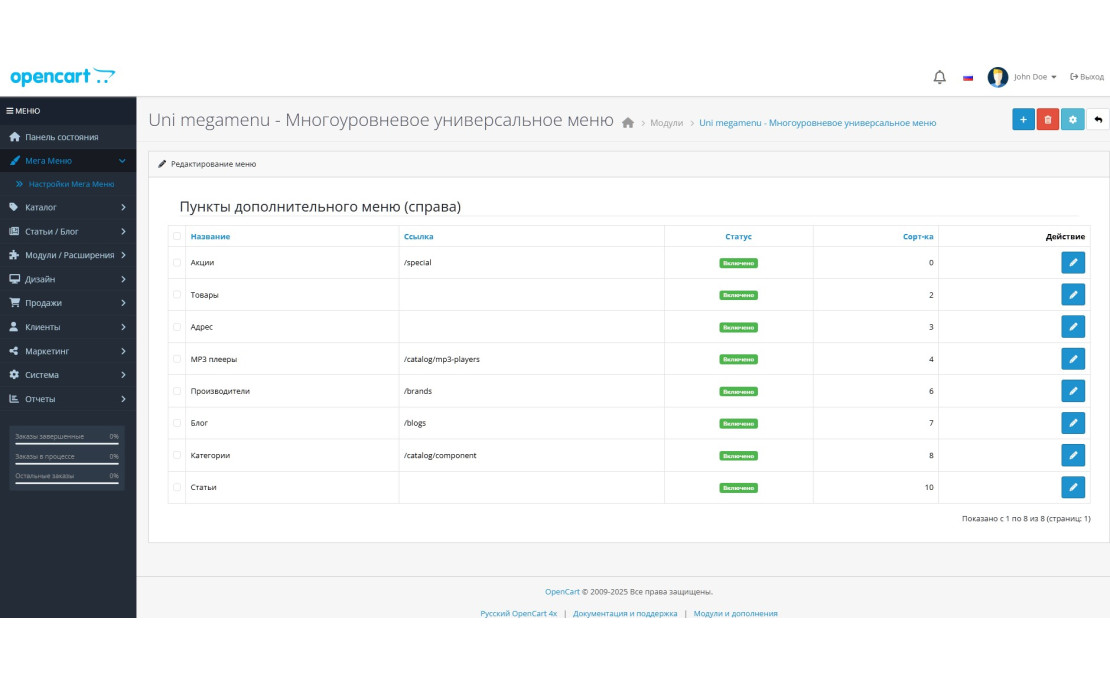Sort table by Ссылка column
Image resolution: width=1110 pixels, height=675 pixels.
pos(418,236)
